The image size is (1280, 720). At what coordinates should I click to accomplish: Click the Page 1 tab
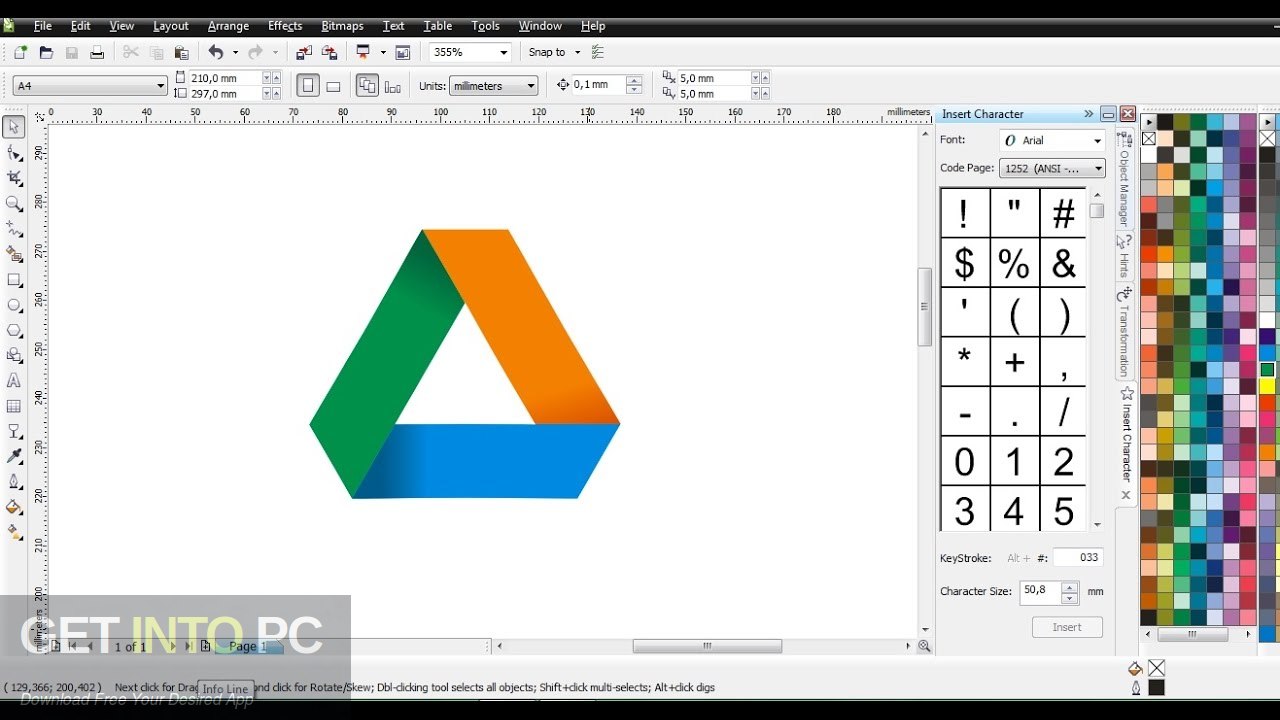(247, 647)
